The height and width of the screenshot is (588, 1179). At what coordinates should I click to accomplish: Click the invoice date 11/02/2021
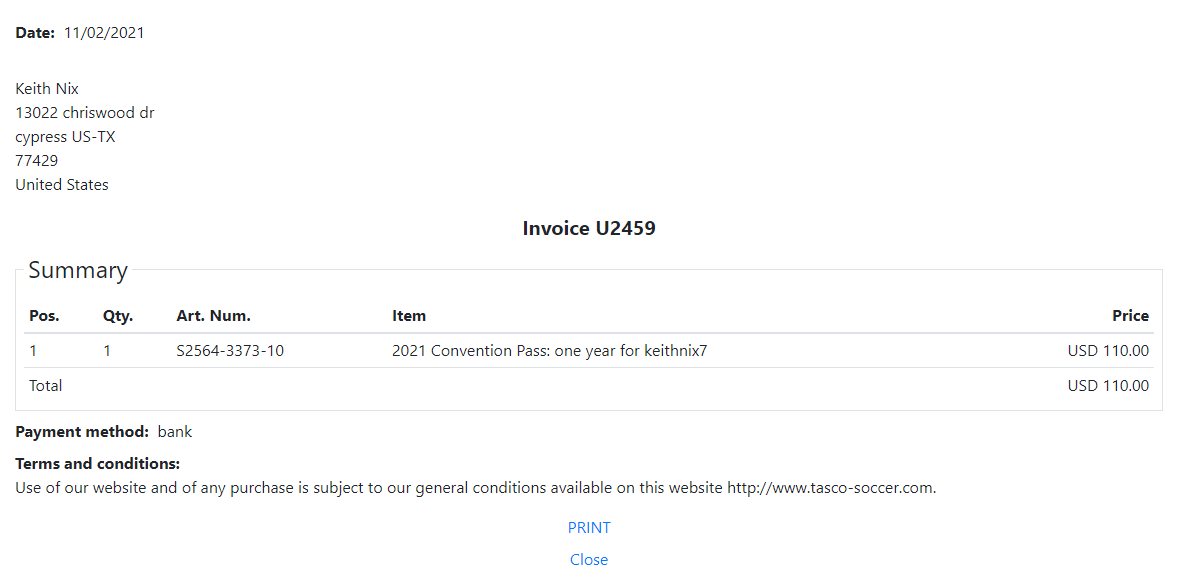(104, 33)
